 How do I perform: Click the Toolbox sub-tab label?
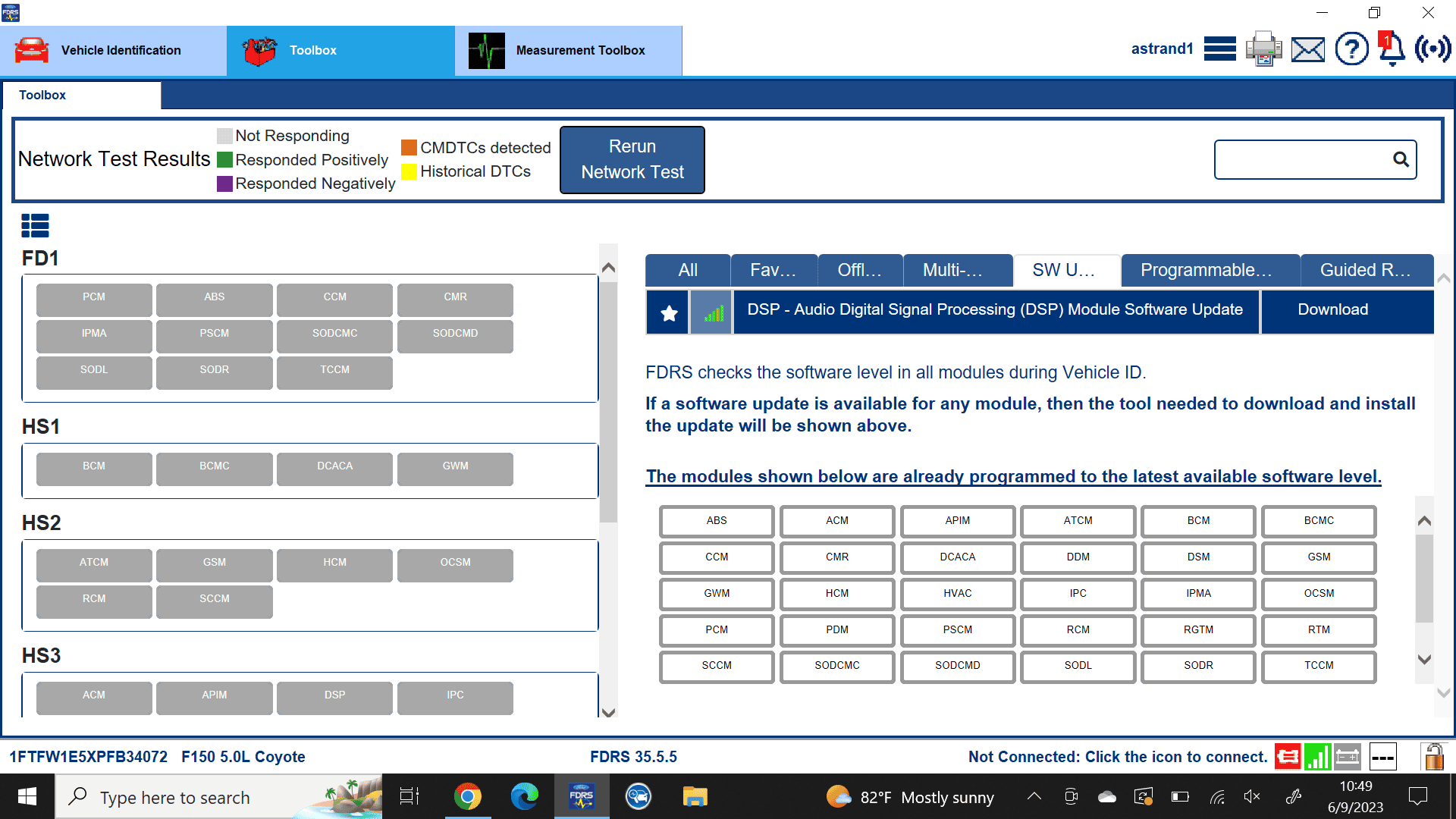42,95
